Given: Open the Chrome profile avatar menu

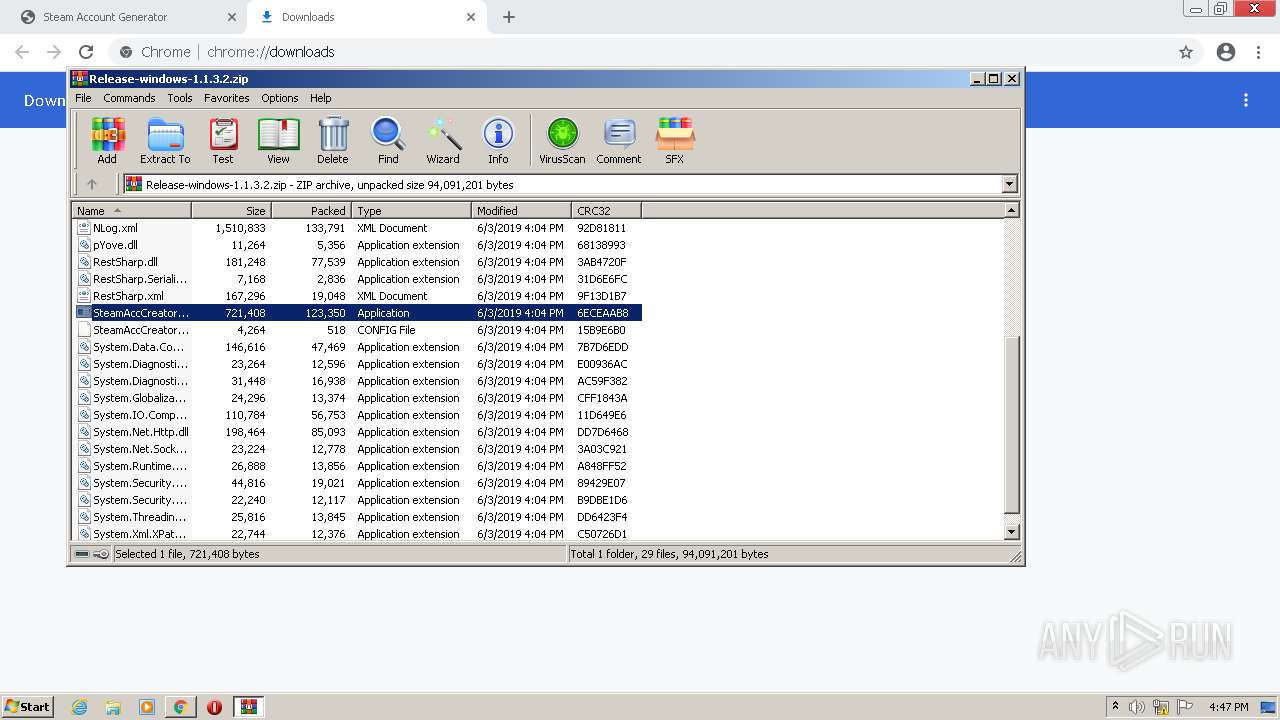Looking at the screenshot, I should pyautogui.click(x=1226, y=52).
